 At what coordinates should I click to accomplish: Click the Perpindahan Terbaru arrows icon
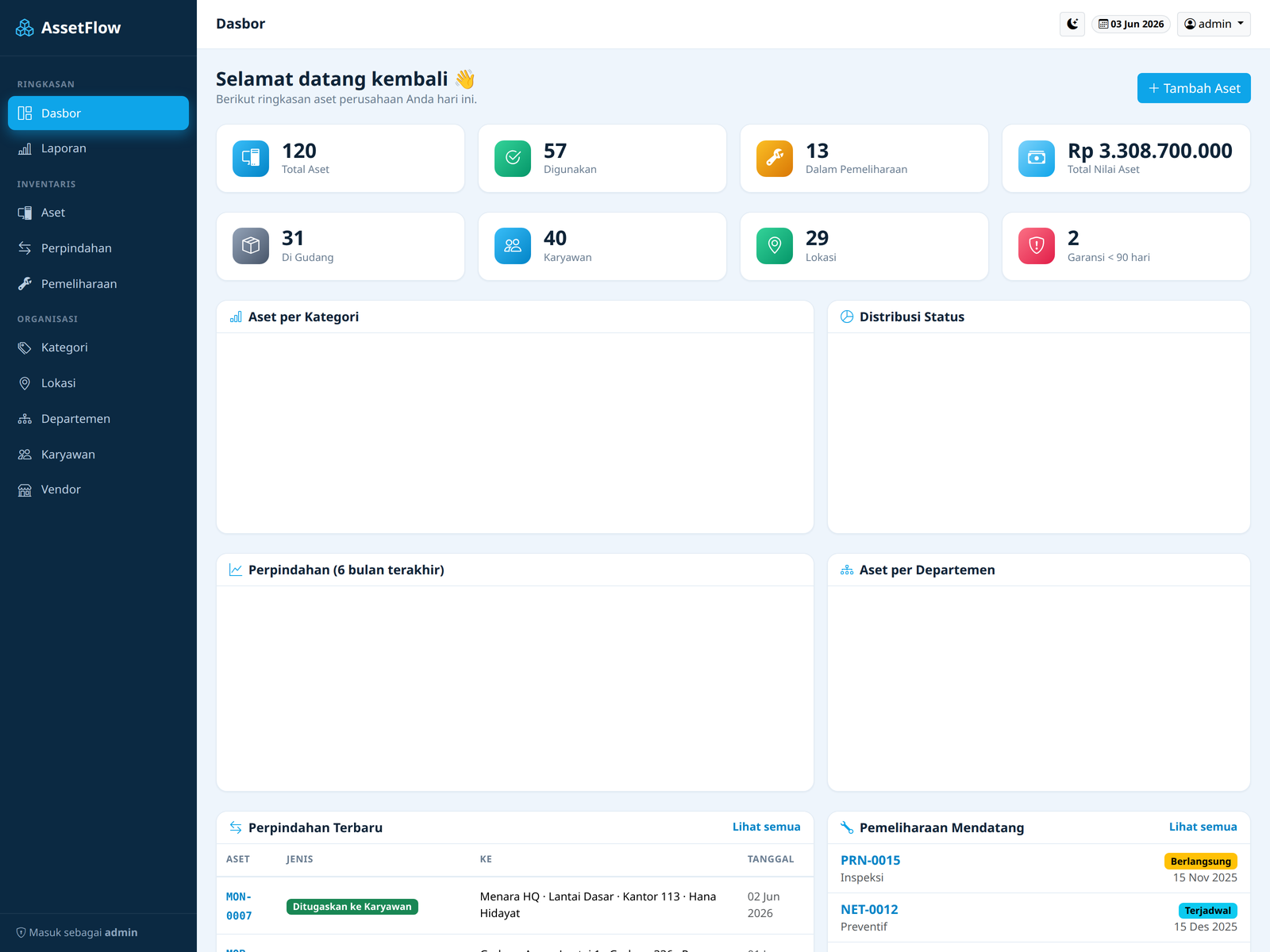(236, 827)
